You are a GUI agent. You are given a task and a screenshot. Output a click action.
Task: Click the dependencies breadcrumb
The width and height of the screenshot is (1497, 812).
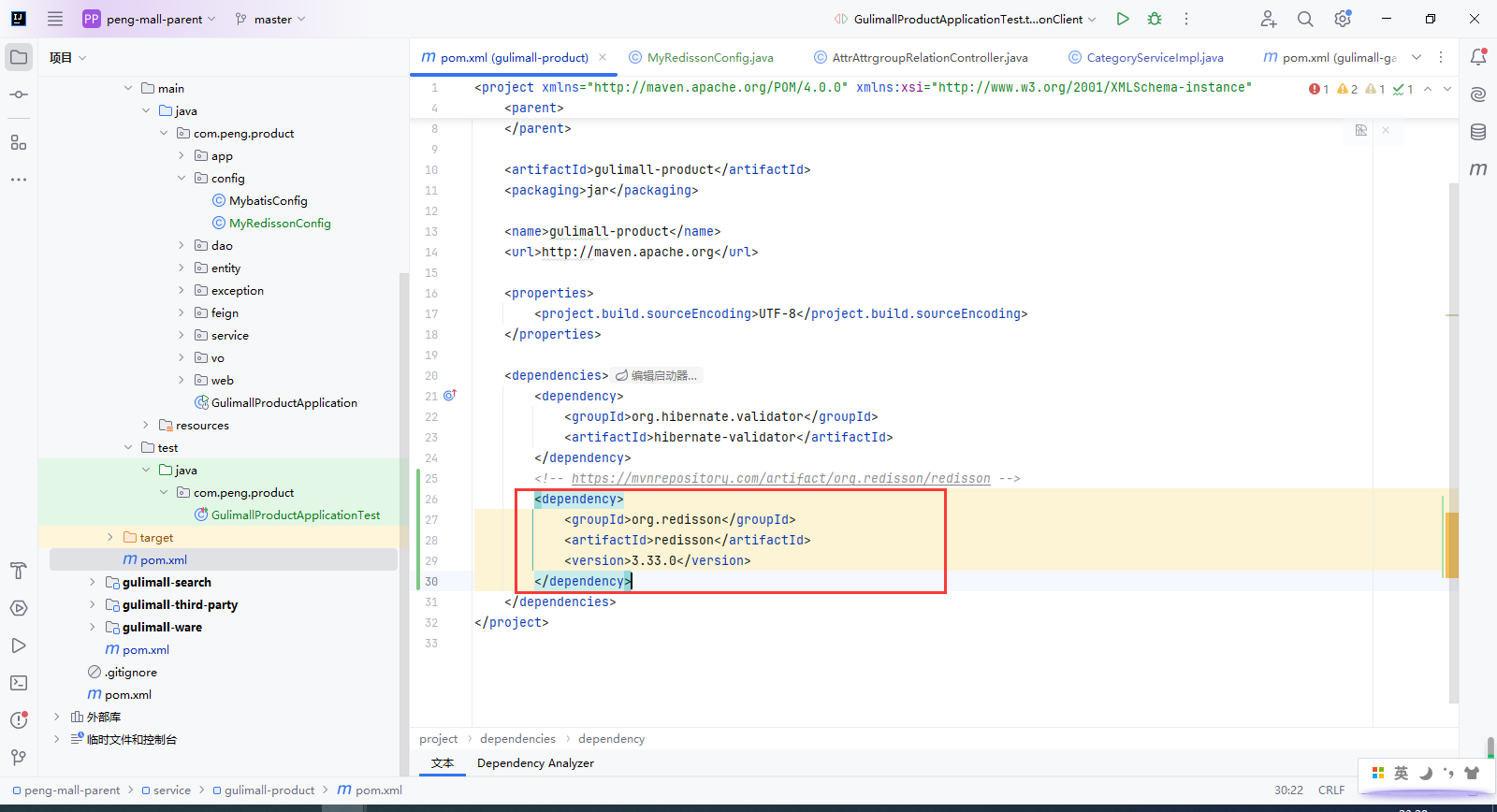point(517,739)
